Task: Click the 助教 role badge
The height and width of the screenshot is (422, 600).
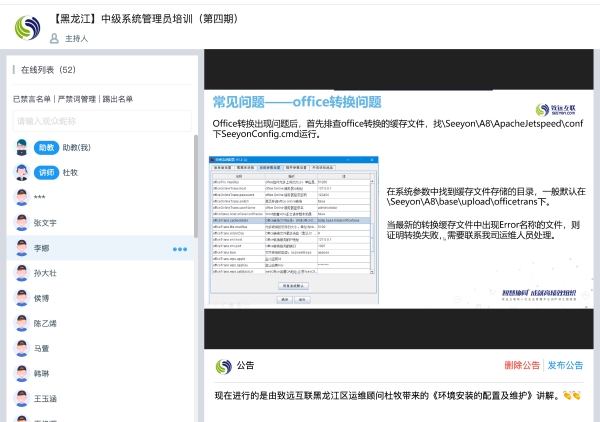Action: 46,147
